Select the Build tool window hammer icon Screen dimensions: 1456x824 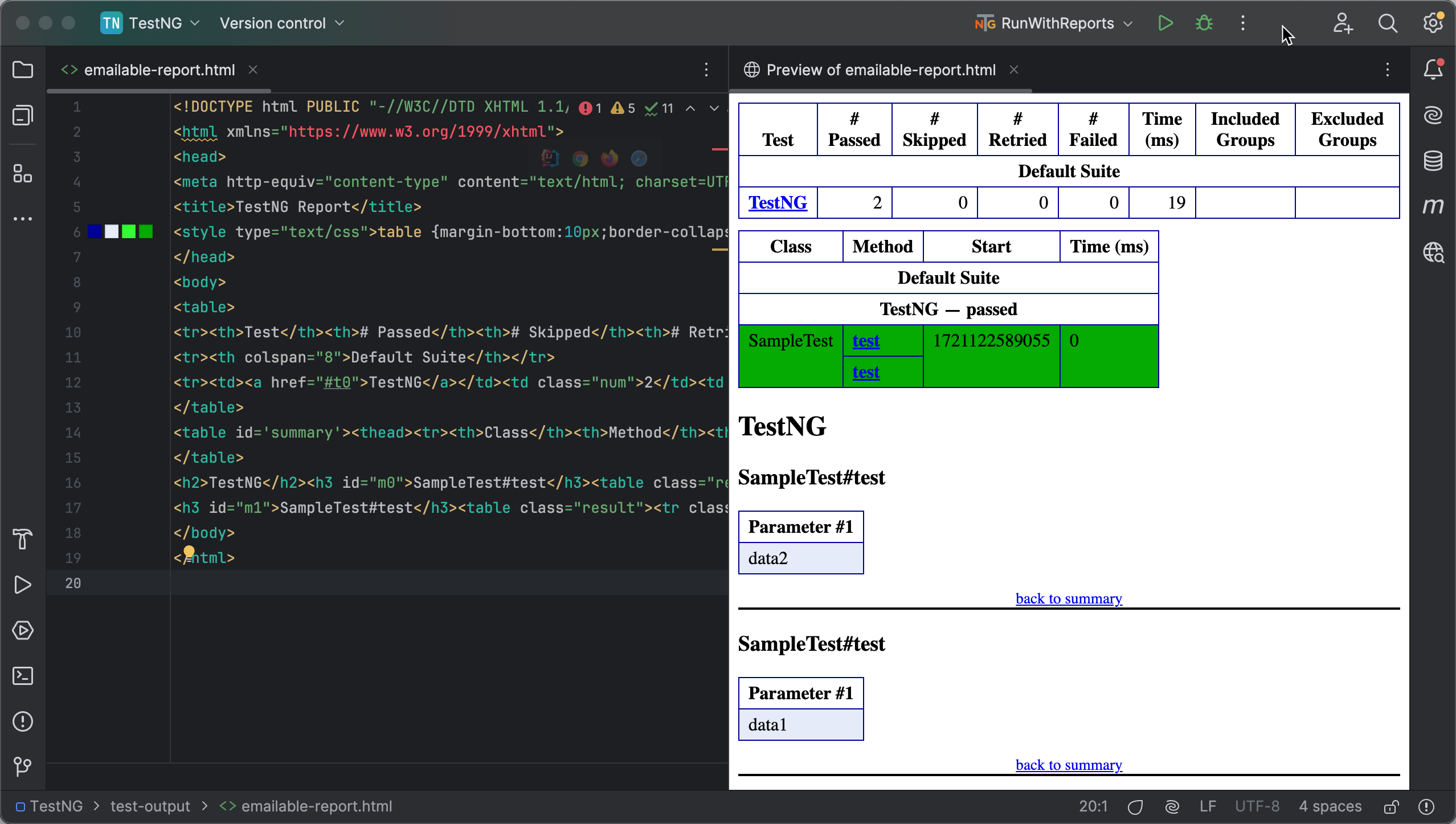tap(22, 540)
